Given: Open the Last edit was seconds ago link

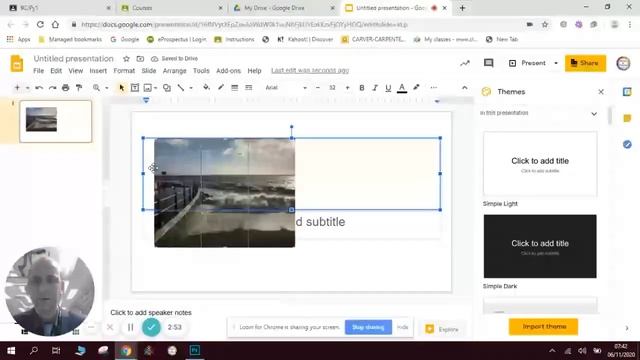Looking at the screenshot, I should [x=310, y=71].
